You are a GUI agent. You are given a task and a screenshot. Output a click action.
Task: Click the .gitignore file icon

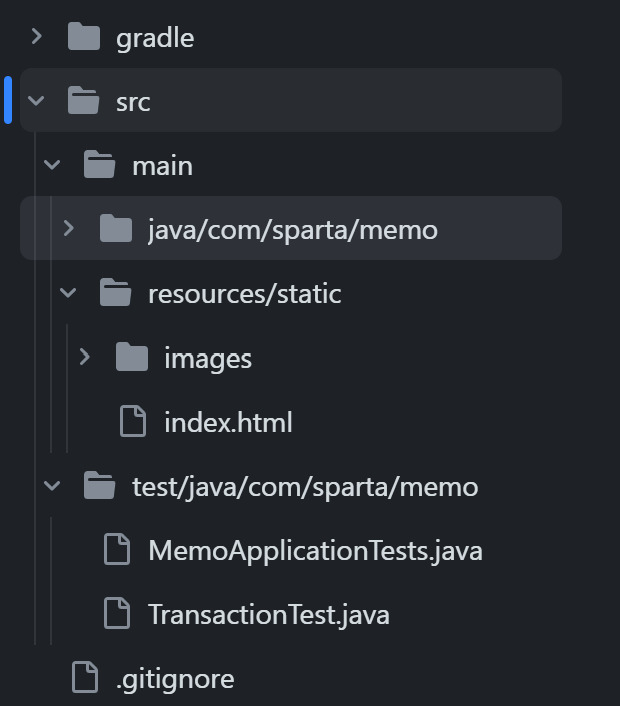coord(85,677)
